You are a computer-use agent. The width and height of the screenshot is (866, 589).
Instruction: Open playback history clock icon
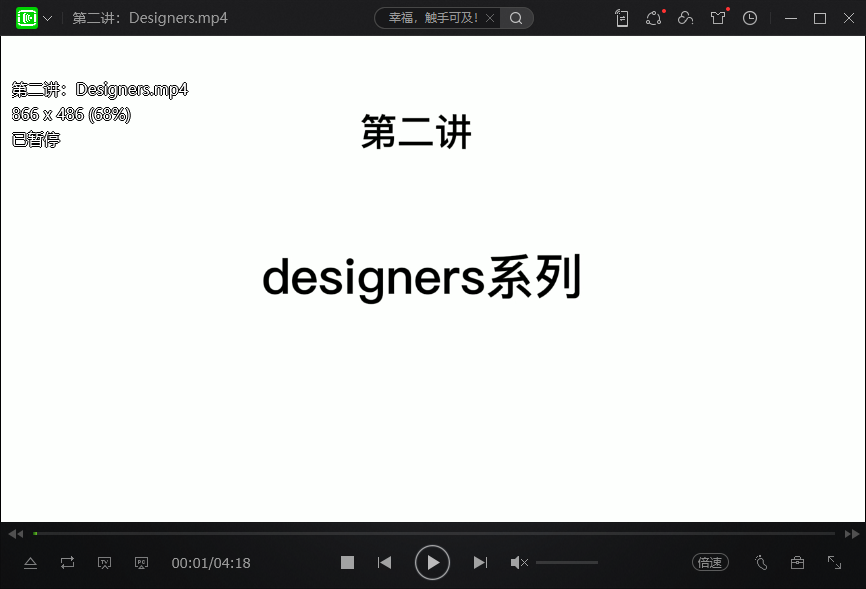pyautogui.click(x=749, y=18)
